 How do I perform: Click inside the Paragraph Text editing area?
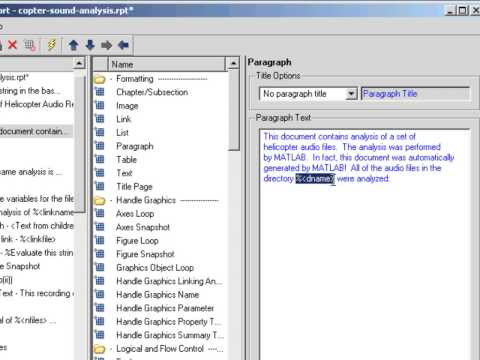click(365, 245)
